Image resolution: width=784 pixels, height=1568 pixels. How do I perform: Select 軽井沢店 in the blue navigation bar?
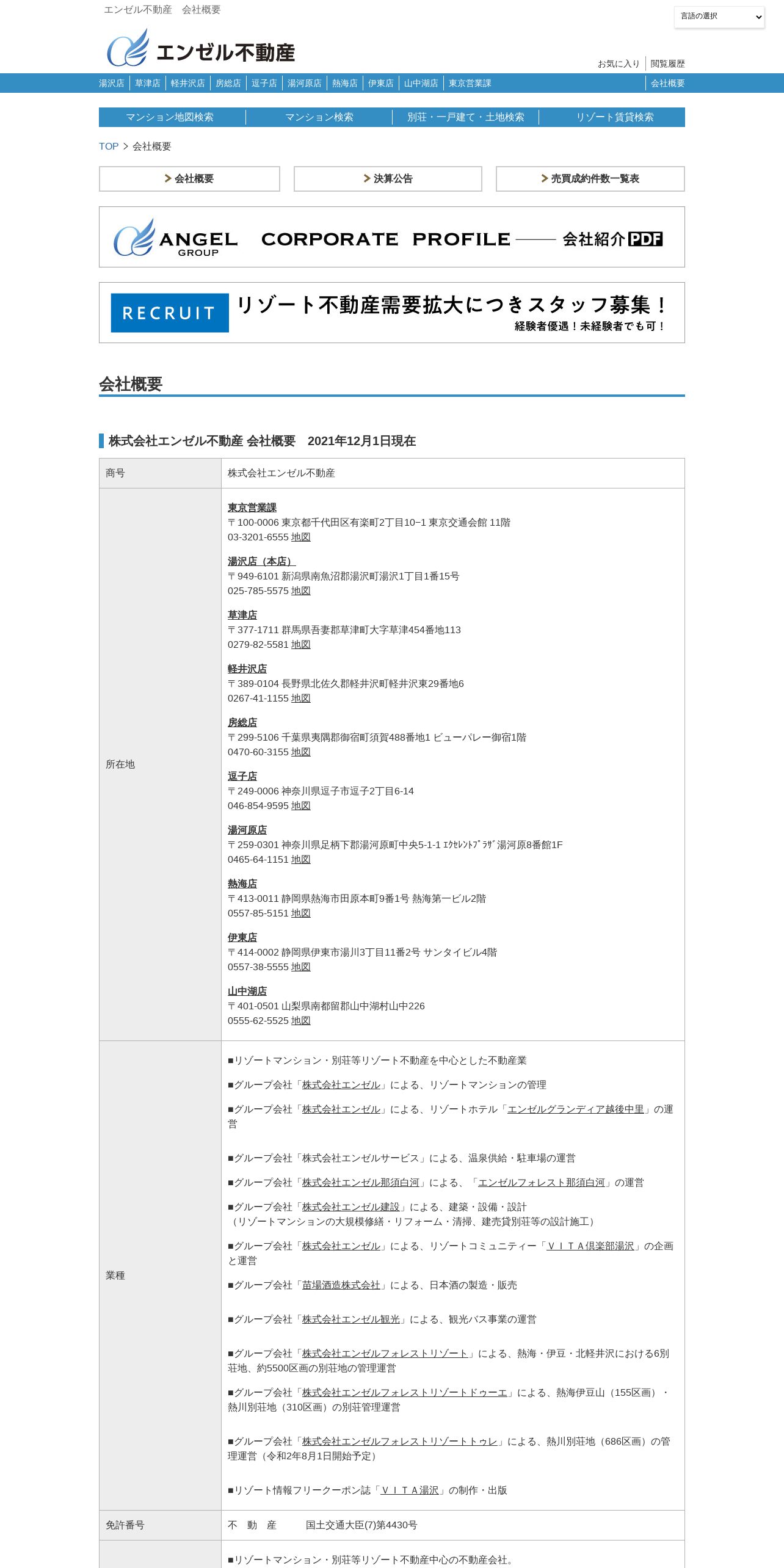click(188, 83)
